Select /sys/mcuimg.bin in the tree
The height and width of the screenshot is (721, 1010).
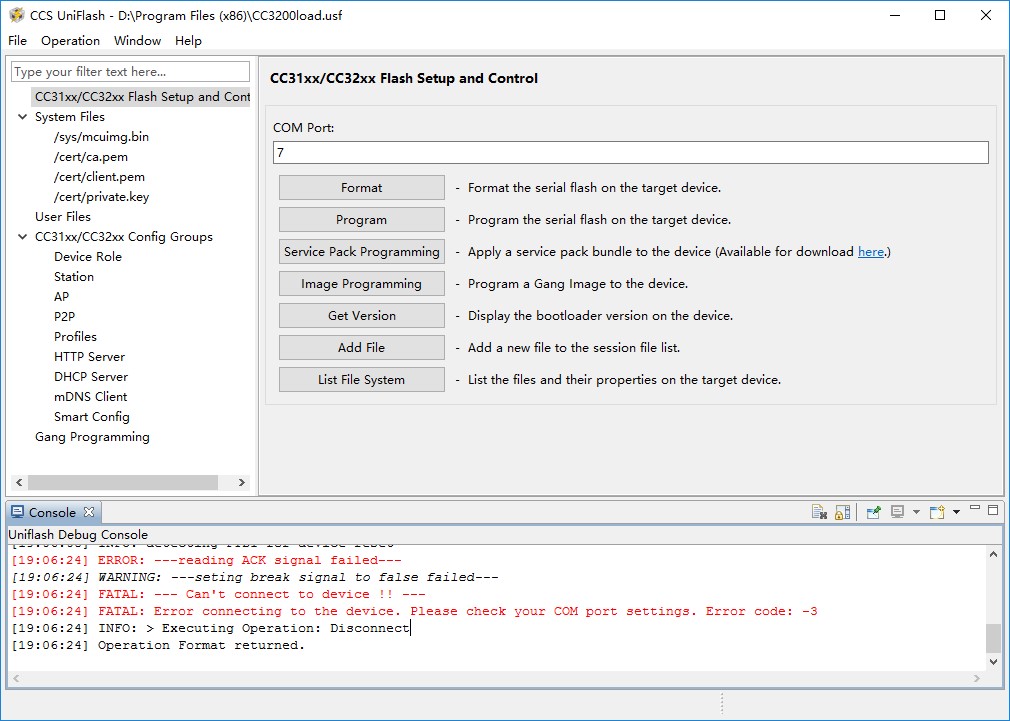[x=101, y=137]
